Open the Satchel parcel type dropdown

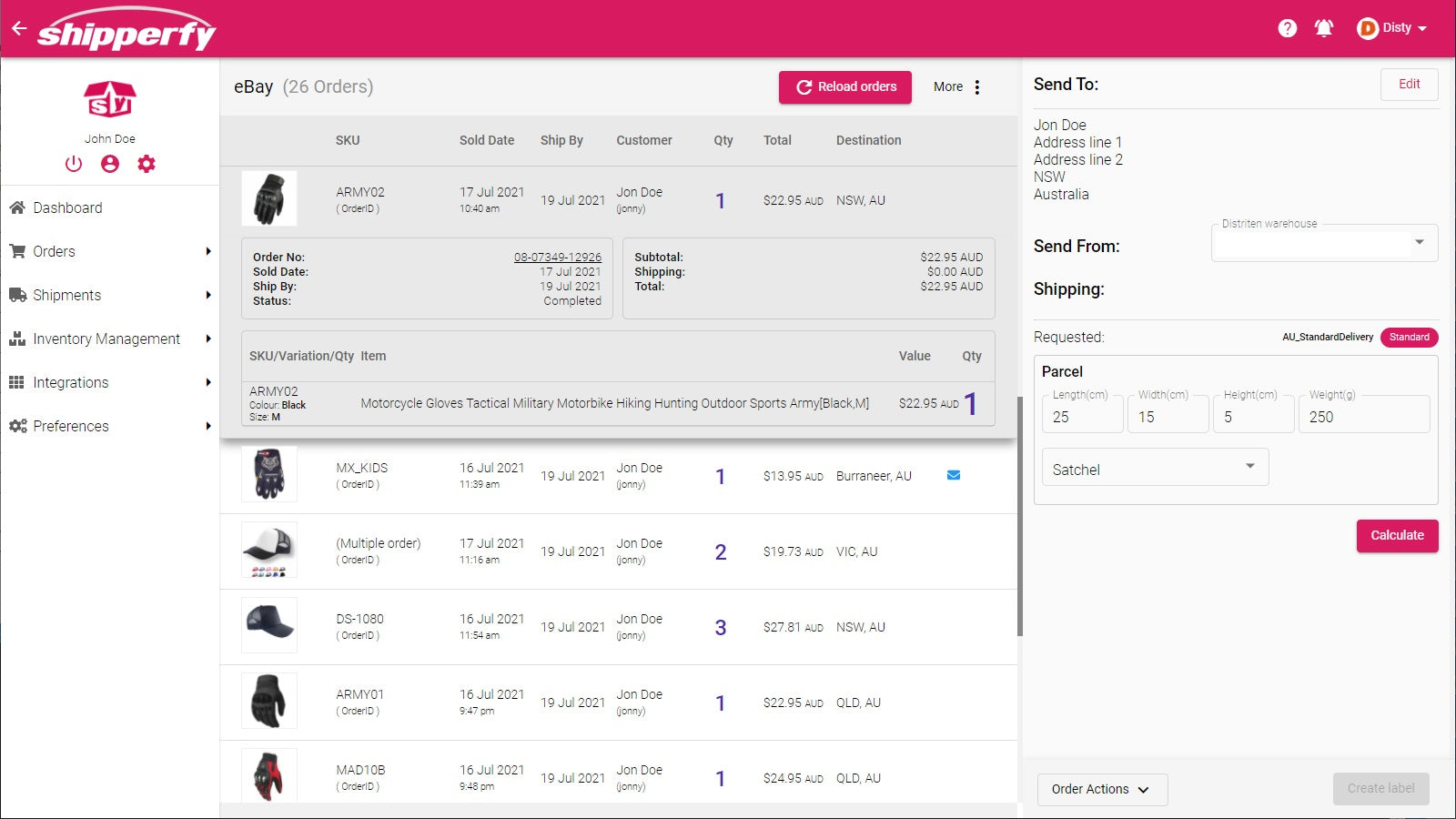pyautogui.click(x=1154, y=469)
